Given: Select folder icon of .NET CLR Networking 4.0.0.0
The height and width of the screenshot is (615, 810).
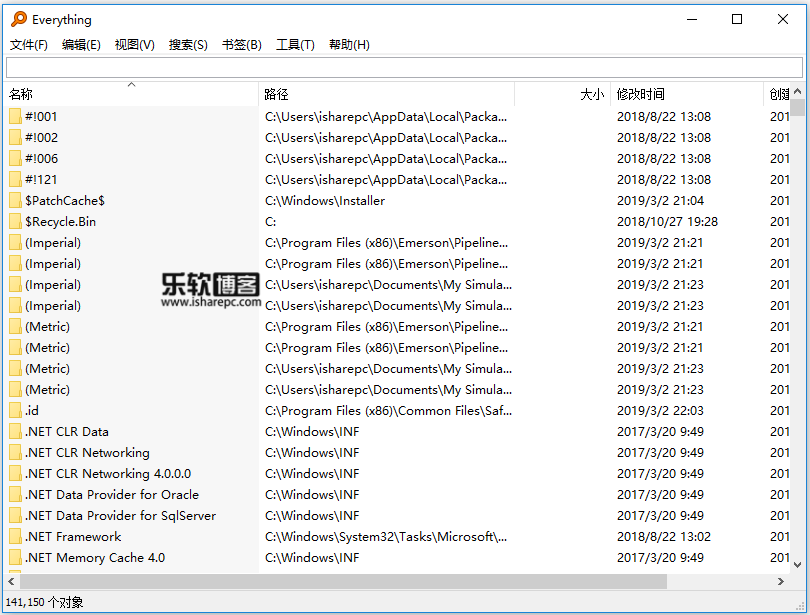Looking at the screenshot, I should pyautogui.click(x=15, y=474).
